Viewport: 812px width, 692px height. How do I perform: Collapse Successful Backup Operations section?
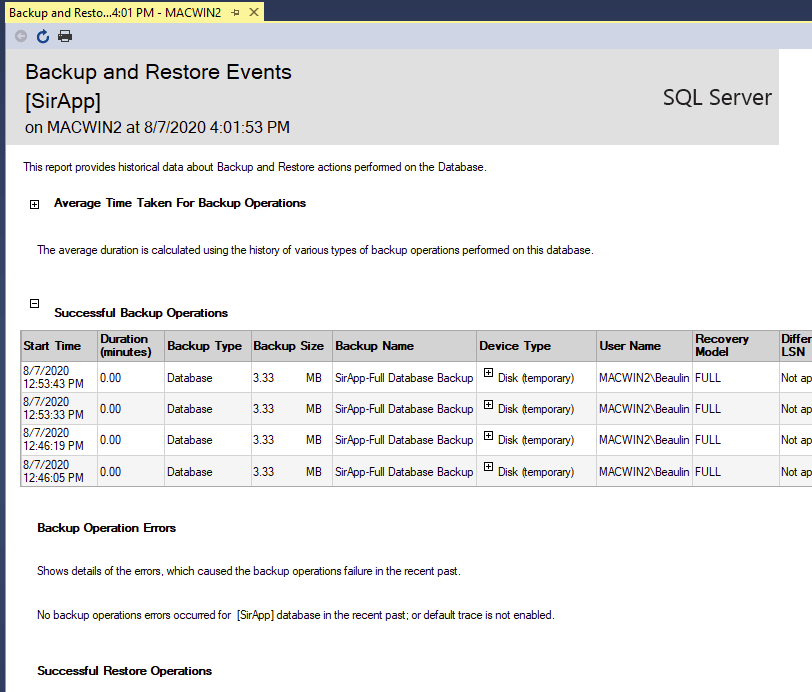(34, 303)
